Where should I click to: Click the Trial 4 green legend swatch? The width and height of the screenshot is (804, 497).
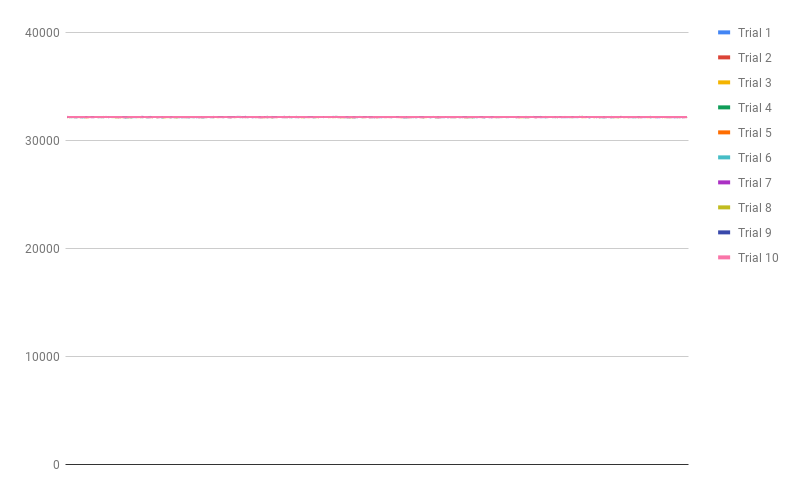pos(724,108)
